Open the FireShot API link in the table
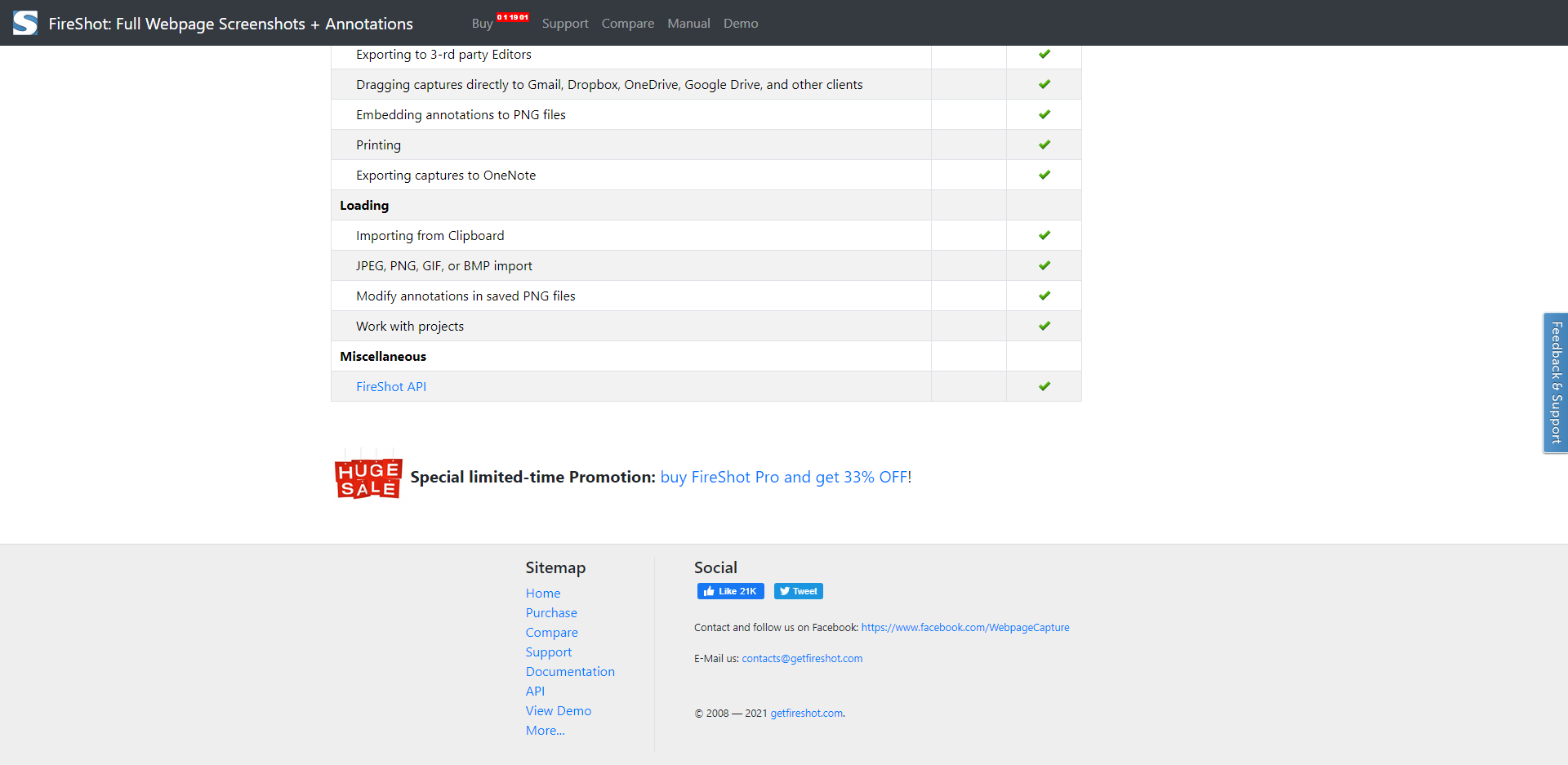The width and height of the screenshot is (1568, 765). click(x=391, y=387)
